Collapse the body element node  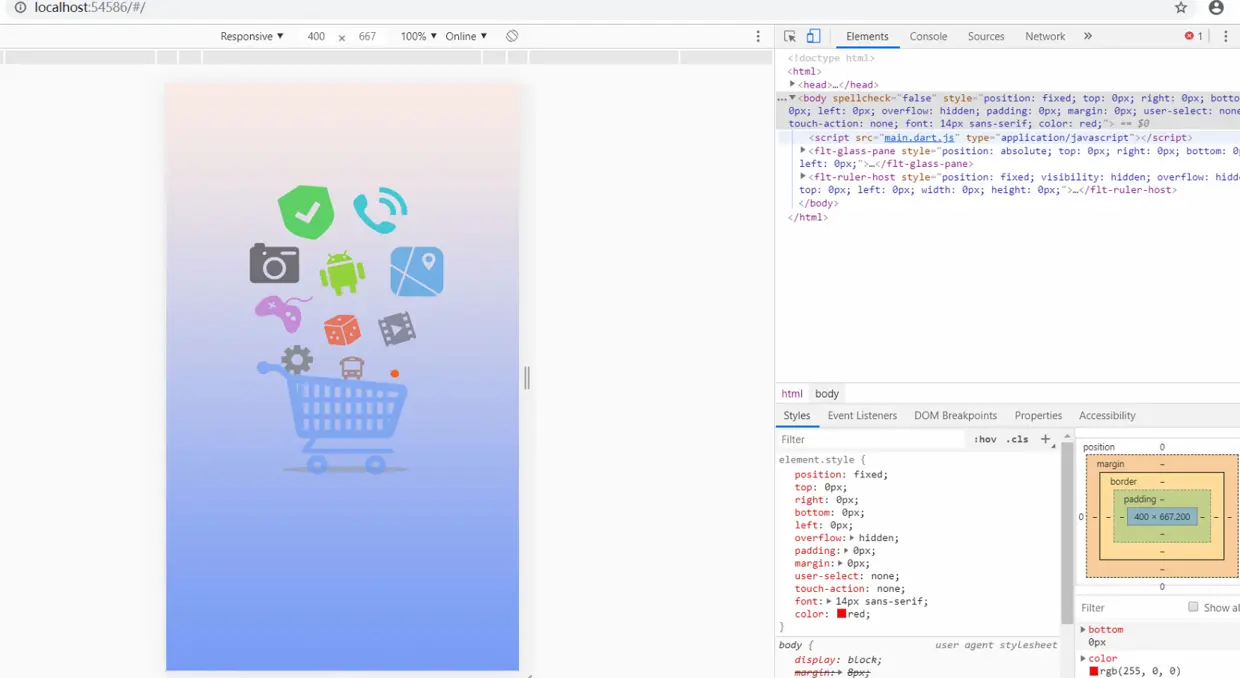click(x=793, y=98)
